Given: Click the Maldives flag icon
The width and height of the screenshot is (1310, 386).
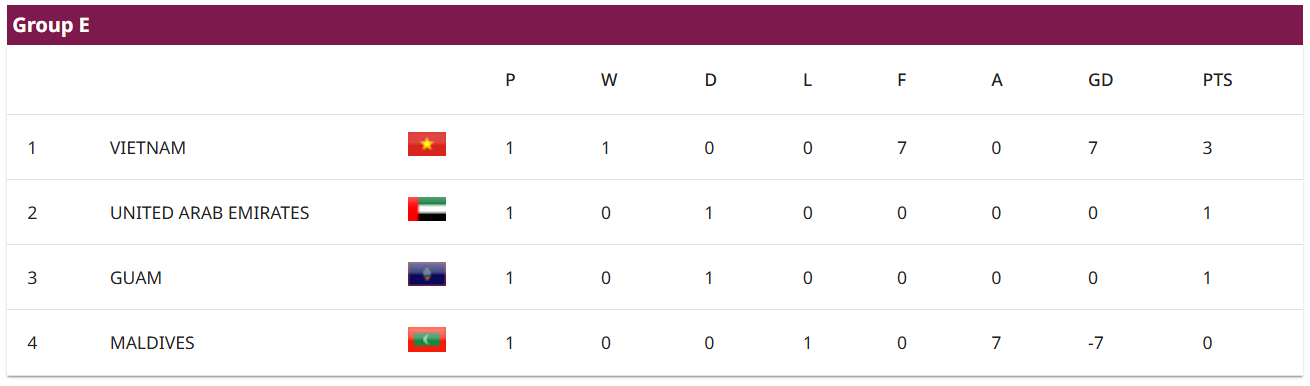Looking at the screenshot, I should (x=427, y=339).
